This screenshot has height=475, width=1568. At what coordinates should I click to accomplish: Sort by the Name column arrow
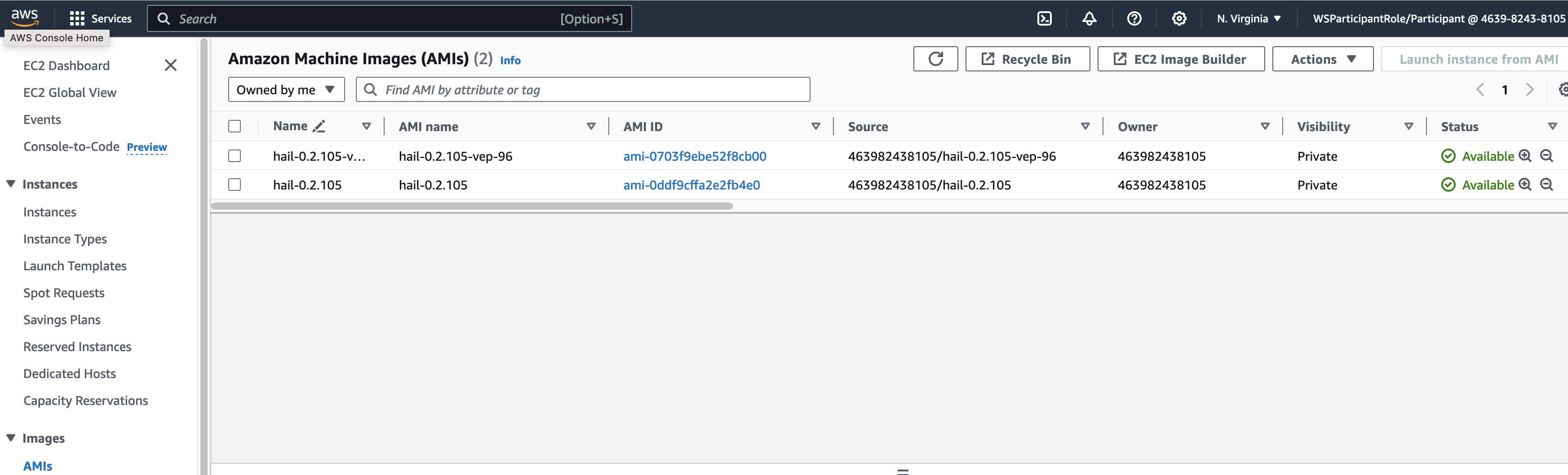coord(367,126)
